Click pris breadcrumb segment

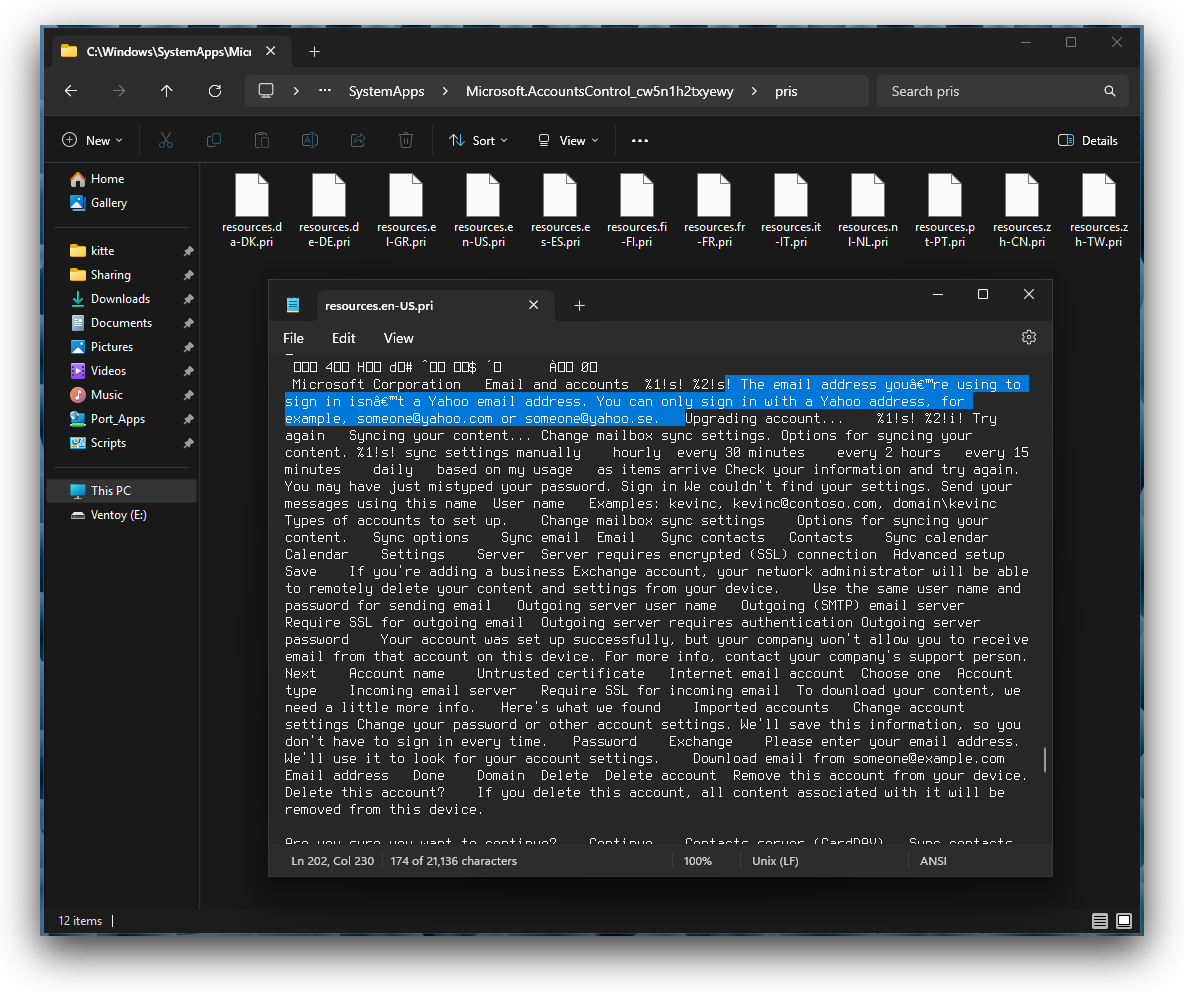pos(786,91)
